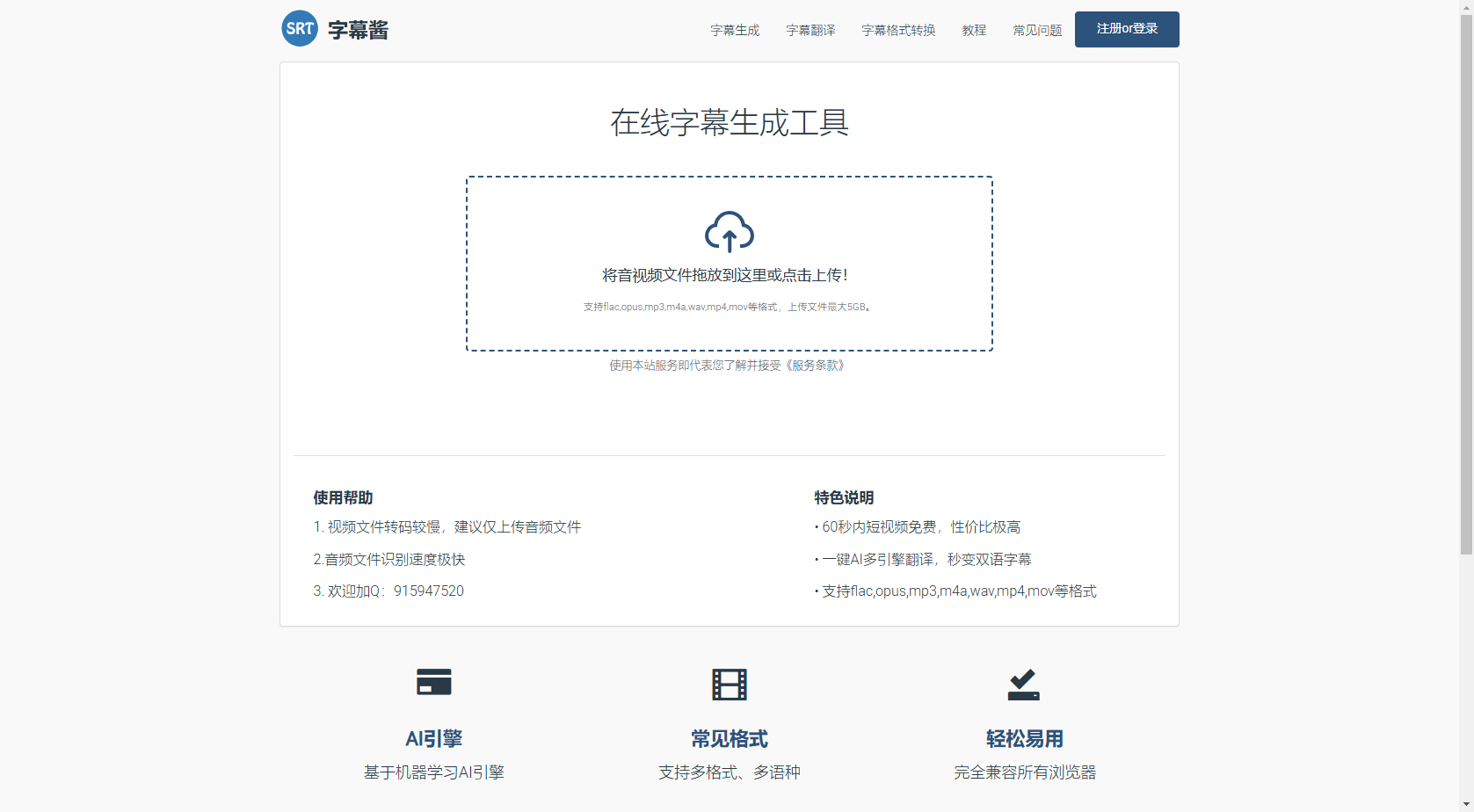Go to 字幕翻译 in the navigation
Screen dimensions: 1474x812
pos(810,30)
